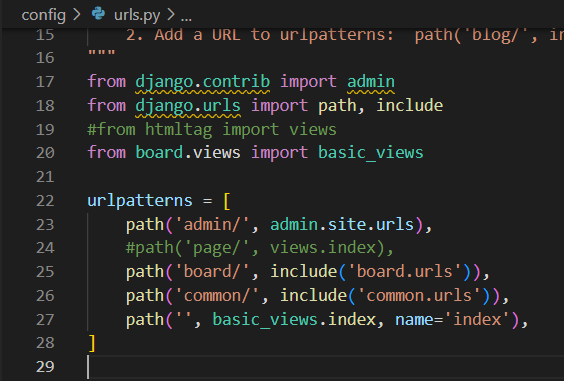Screen dimensions: 564x381
Task: Click the opening yellow bracket on line 22
Action: click(227, 201)
